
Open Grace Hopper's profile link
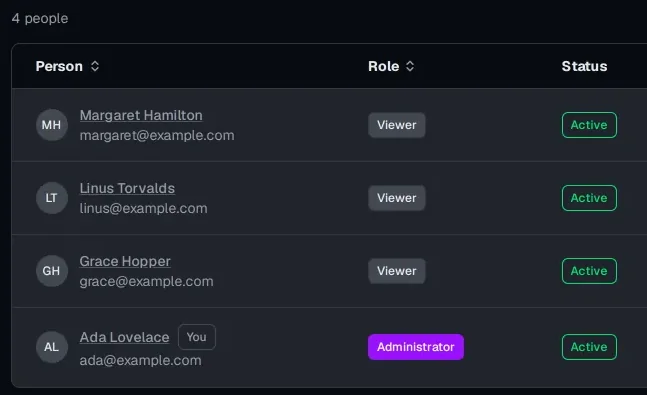coord(125,261)
